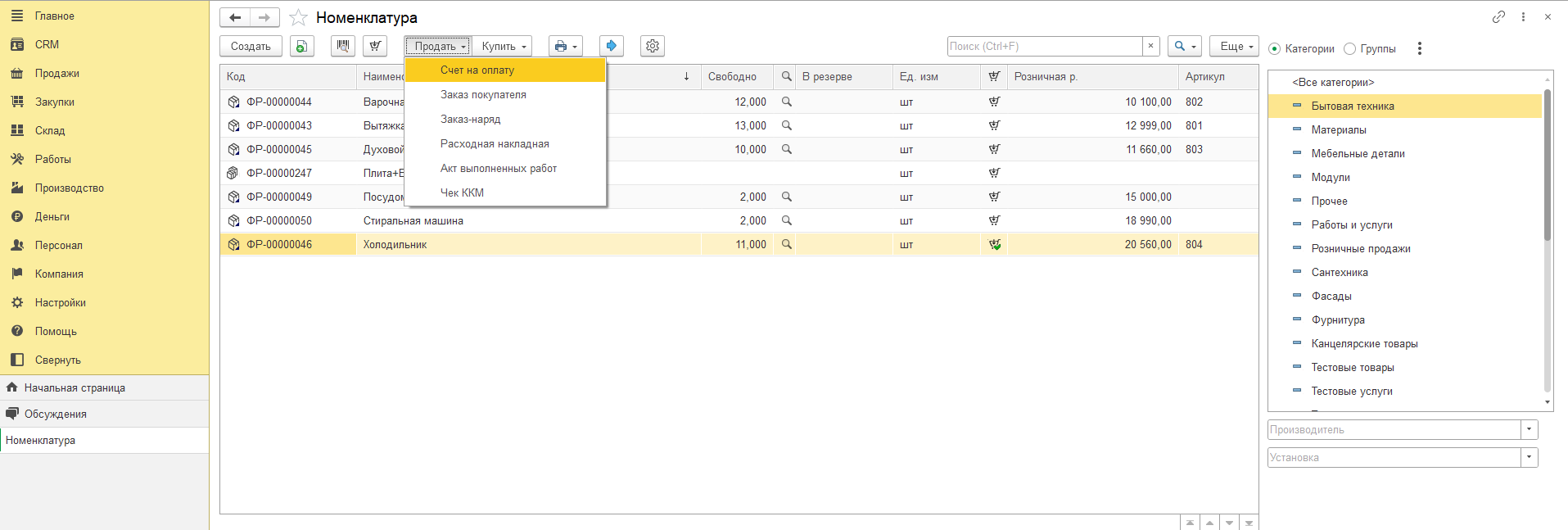Go to Продажи section
This screenshot has height=530, width=1568.
[56, 73]
